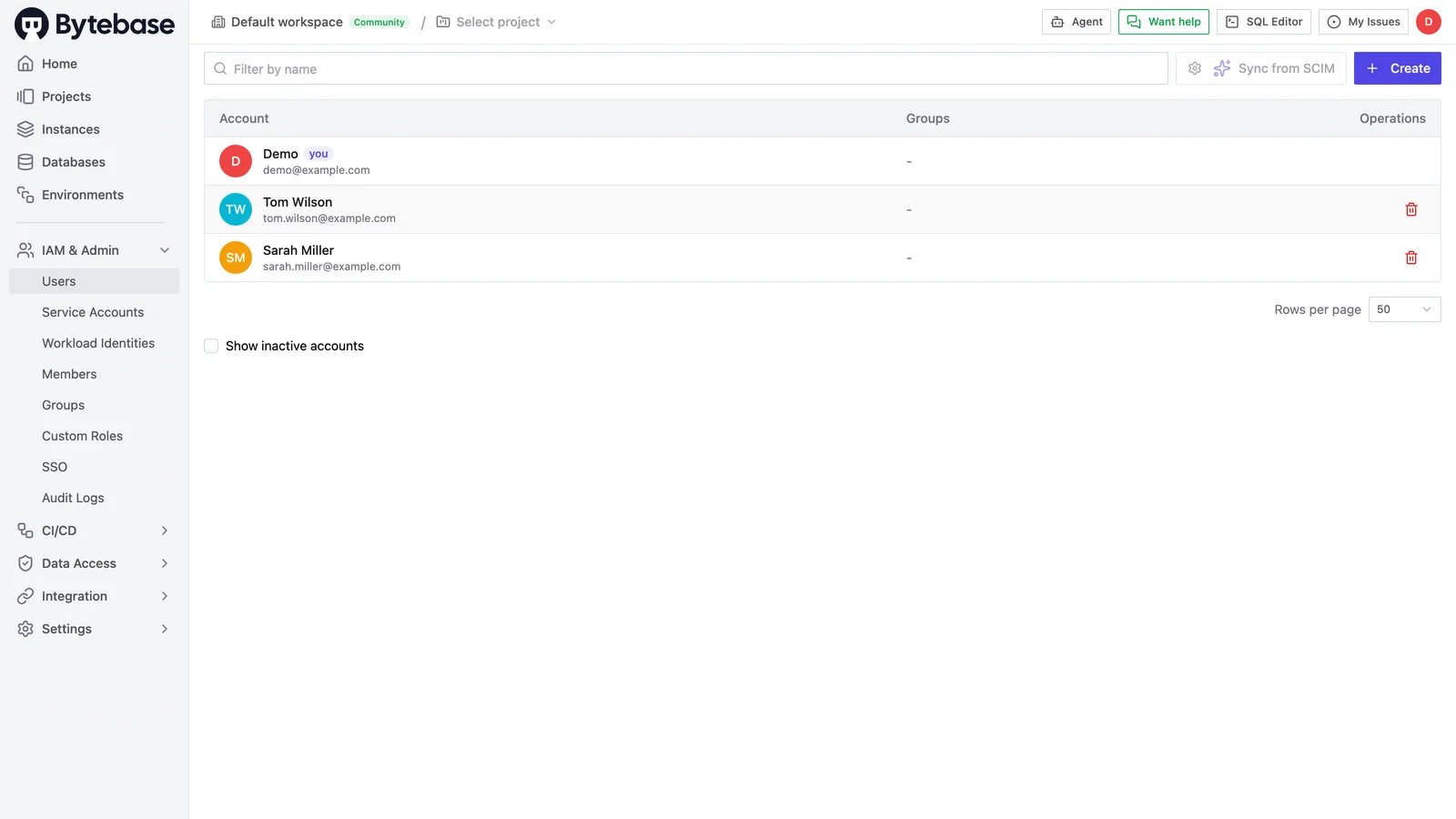1456x819 pixels.
Task: Open the Agent button
Action: [x=1077, y=22]
